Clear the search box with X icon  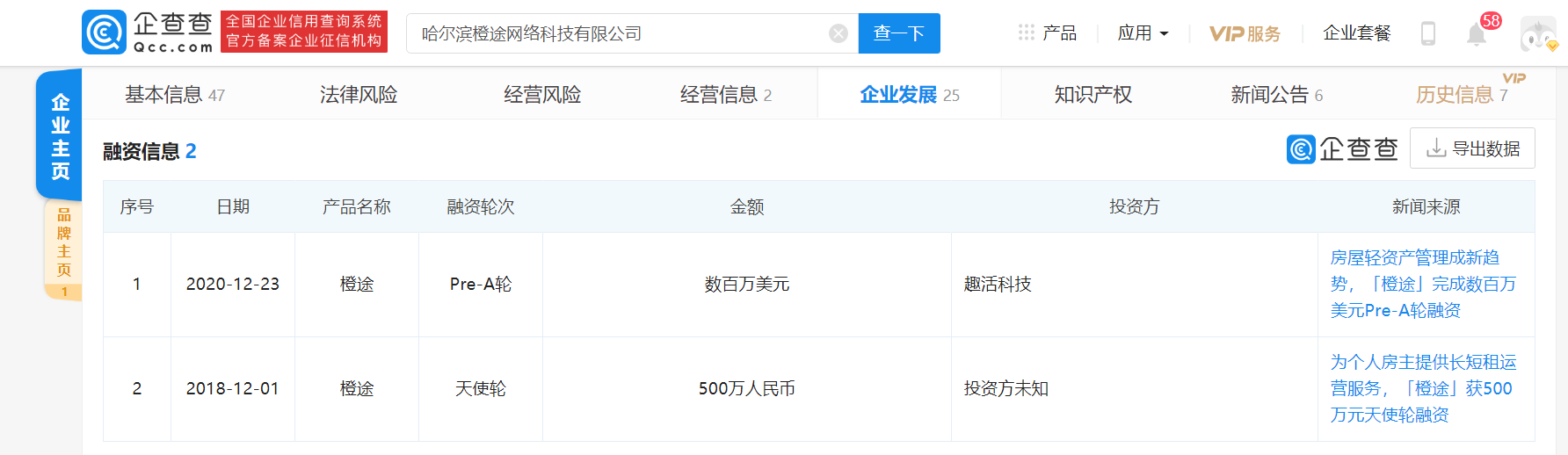coord(838,33)
